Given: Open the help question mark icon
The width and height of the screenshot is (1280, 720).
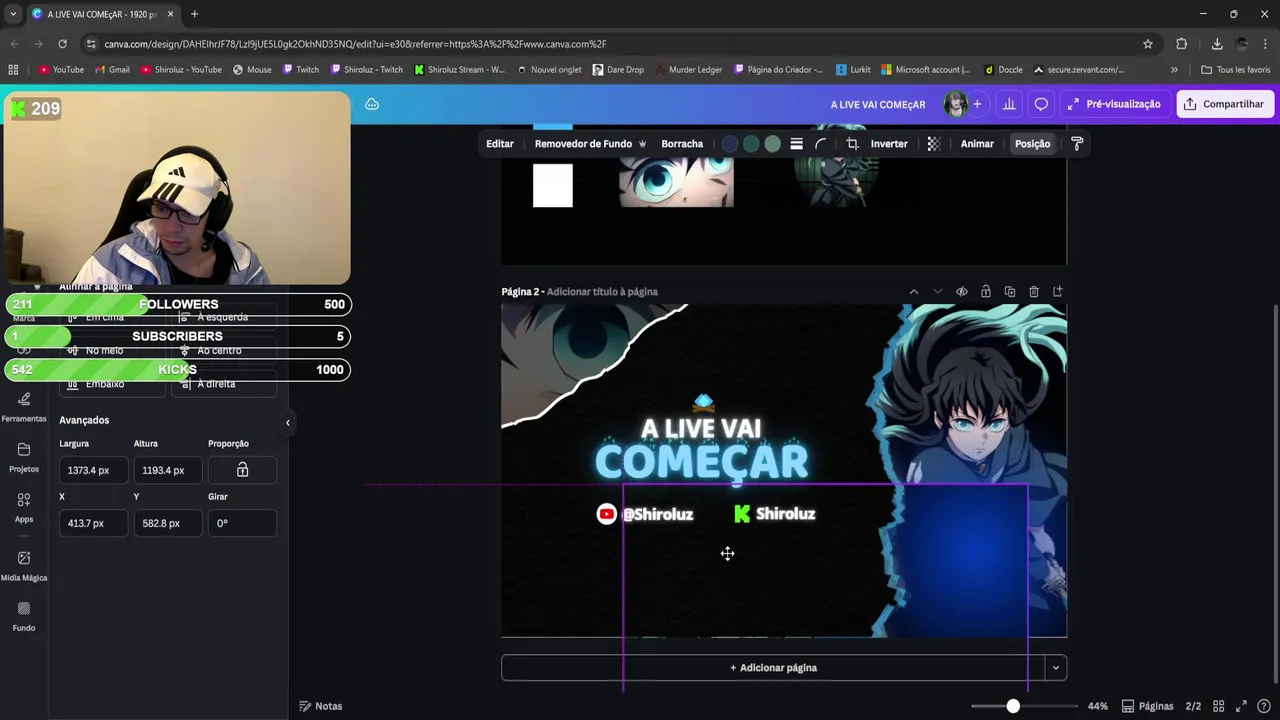Looking at the screenshot, I should point(1264,706).
